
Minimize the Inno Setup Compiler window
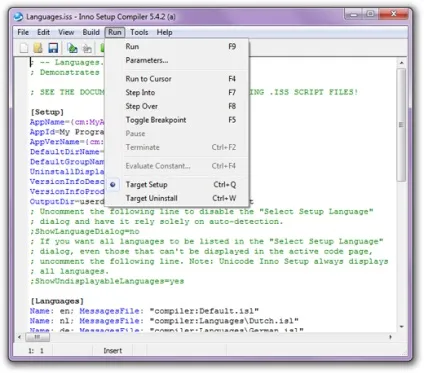pyautogui.click(x=354, y=14)
